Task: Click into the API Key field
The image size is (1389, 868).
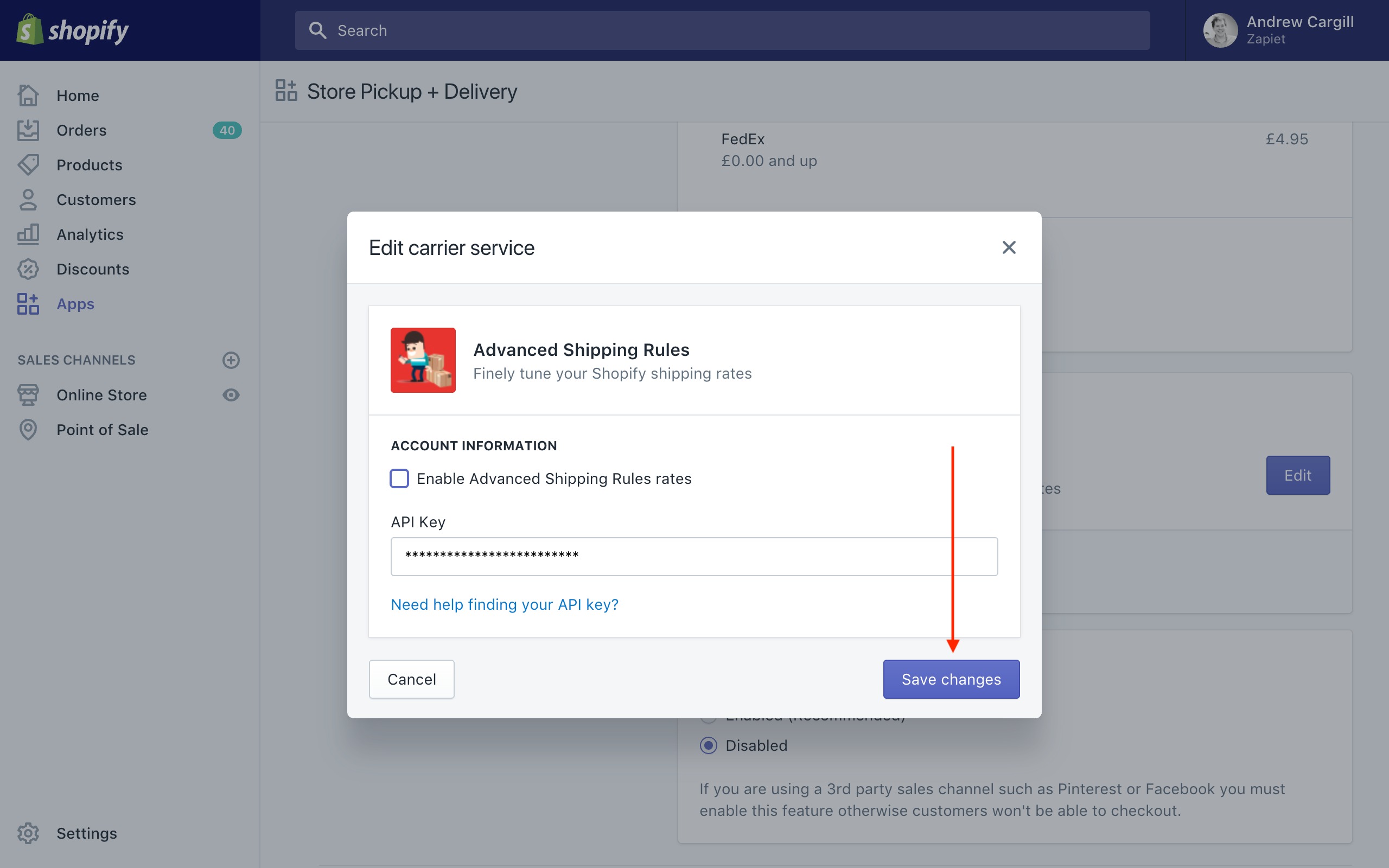Action: [694, 556]
